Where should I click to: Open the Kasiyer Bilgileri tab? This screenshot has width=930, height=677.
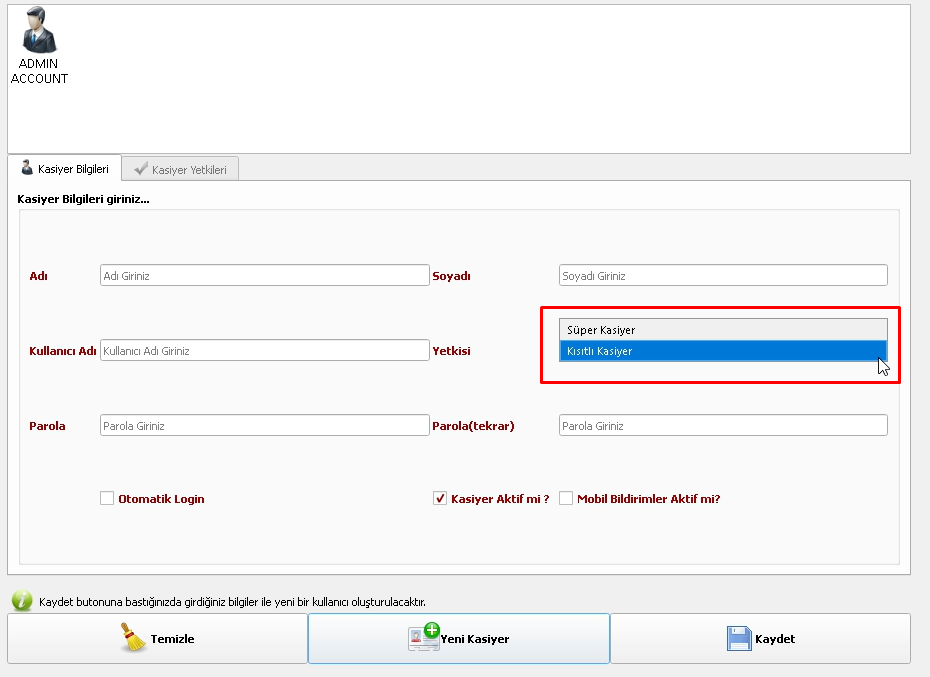pos(65,169)
